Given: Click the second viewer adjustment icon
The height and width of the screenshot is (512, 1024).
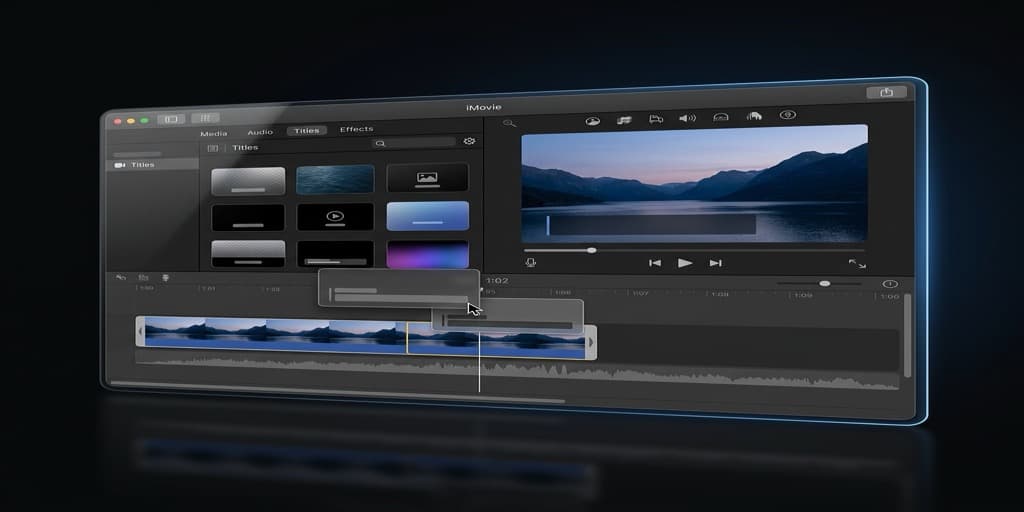Looking at the screenshot, I should point(624,120).
